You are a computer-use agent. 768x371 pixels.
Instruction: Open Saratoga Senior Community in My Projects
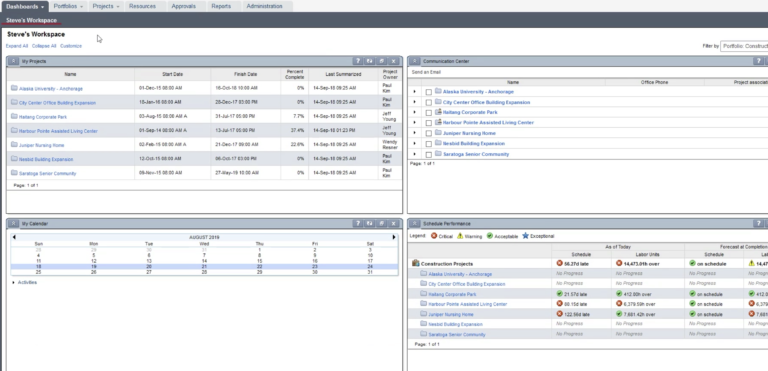(48, 173)
